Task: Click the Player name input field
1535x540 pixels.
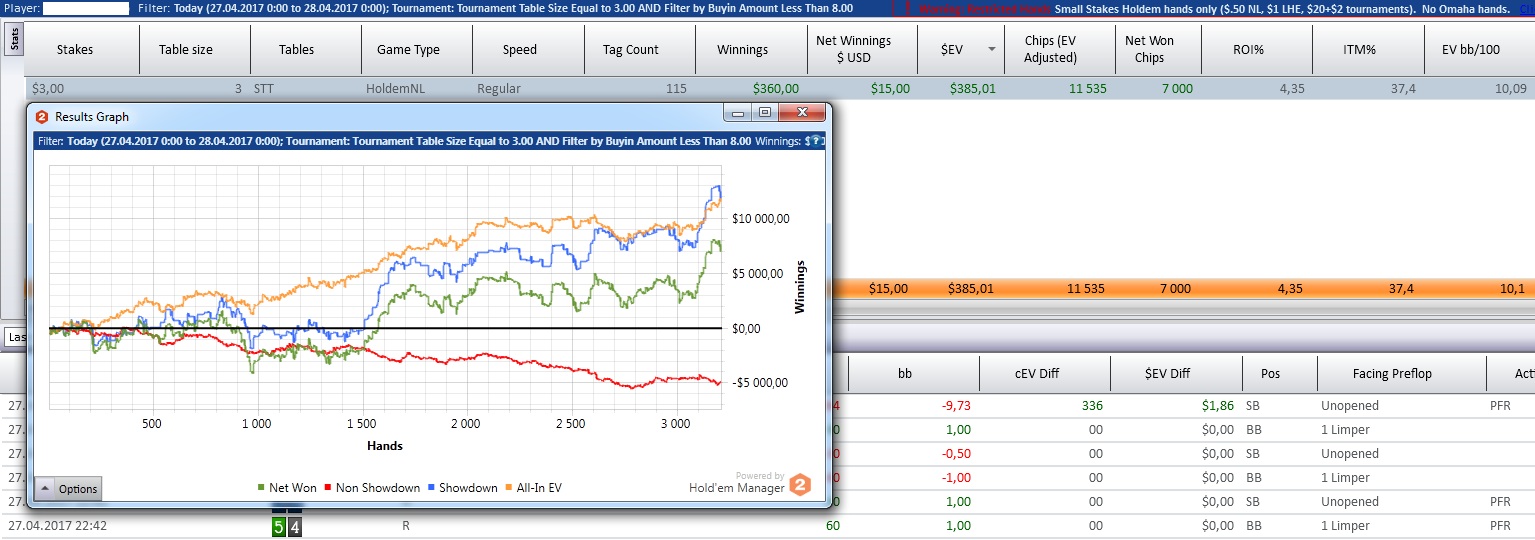Action: point(86,8)
